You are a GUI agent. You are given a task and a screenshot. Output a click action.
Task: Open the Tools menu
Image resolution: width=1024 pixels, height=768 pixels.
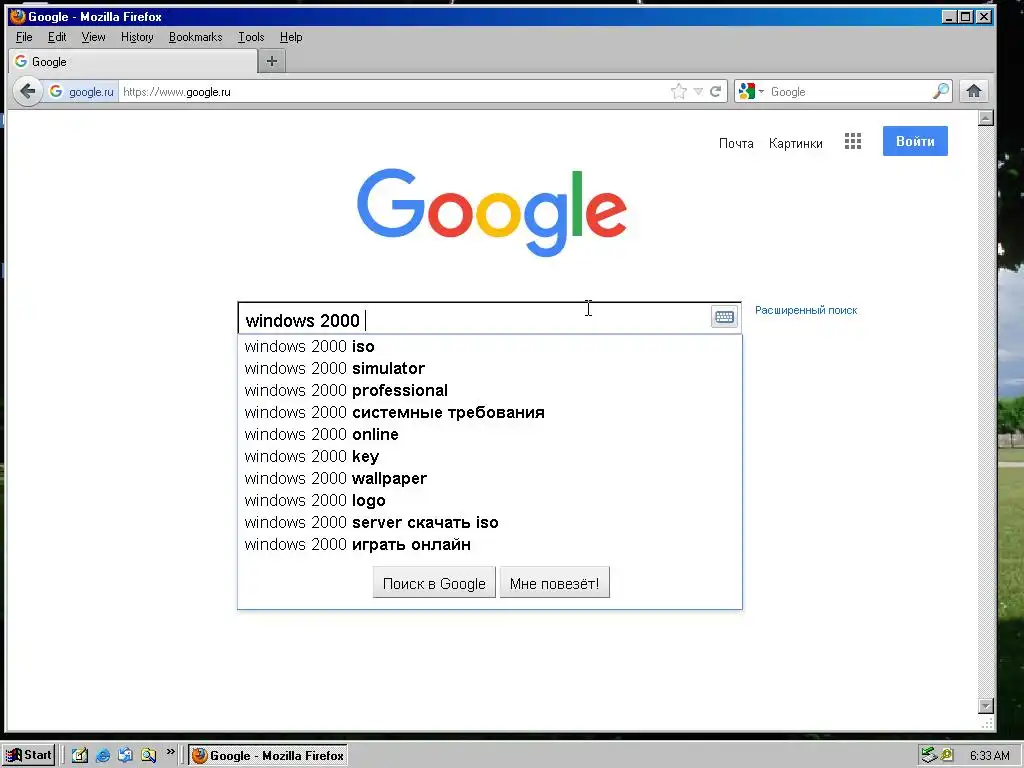[x=251, y=37]
